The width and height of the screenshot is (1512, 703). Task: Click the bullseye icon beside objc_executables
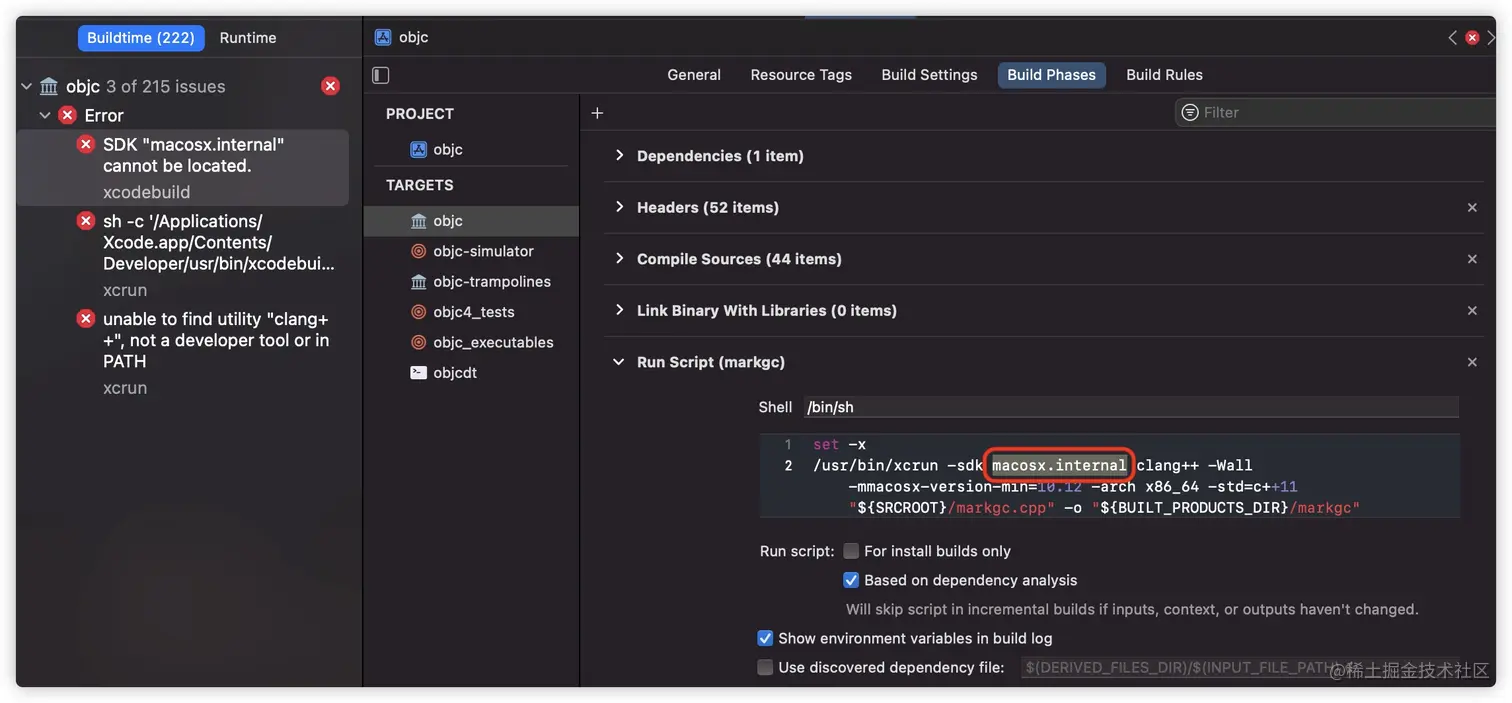pyautogui.click(x=418, y=342)
